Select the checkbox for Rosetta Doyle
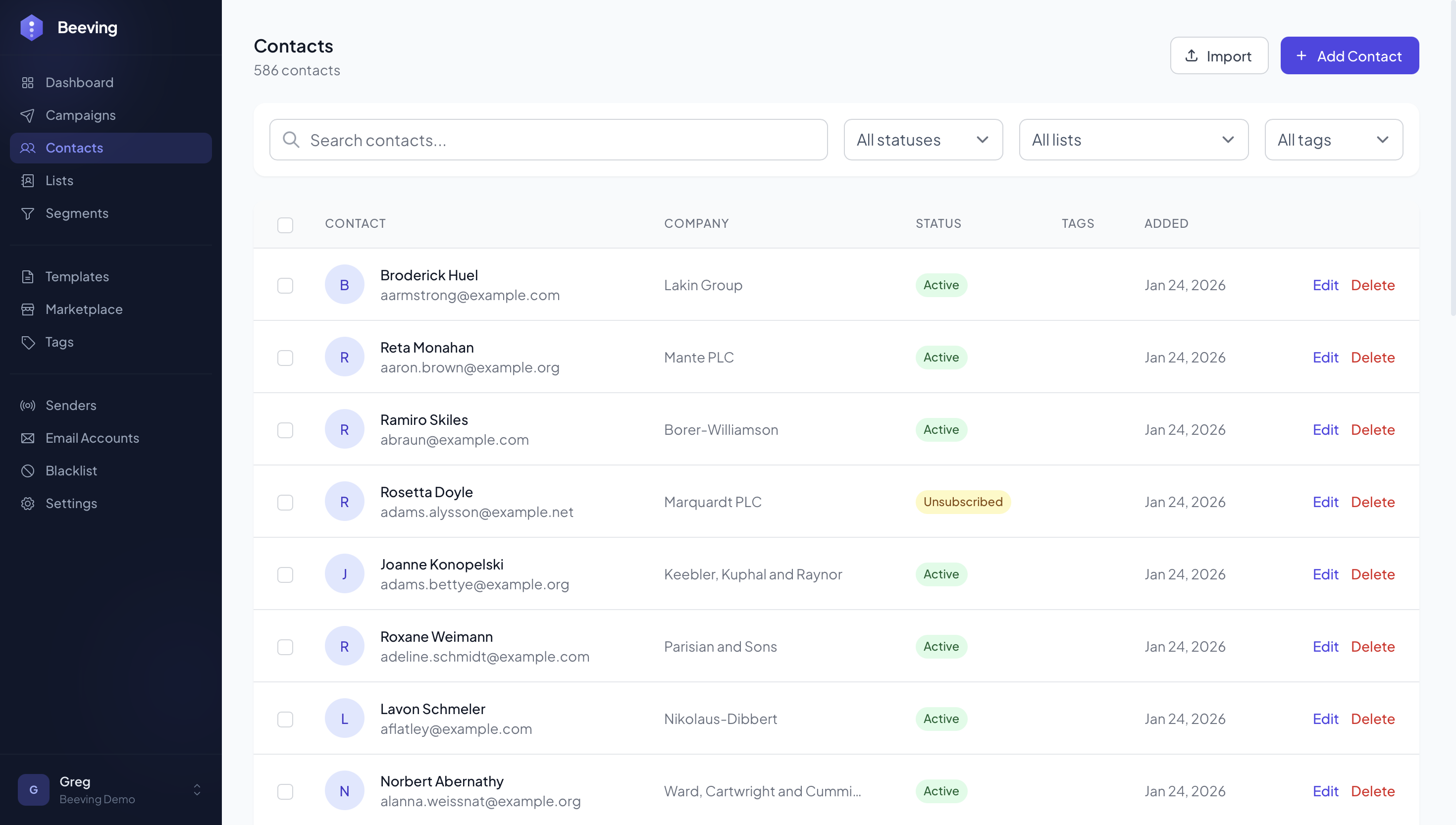 [285, 502]
